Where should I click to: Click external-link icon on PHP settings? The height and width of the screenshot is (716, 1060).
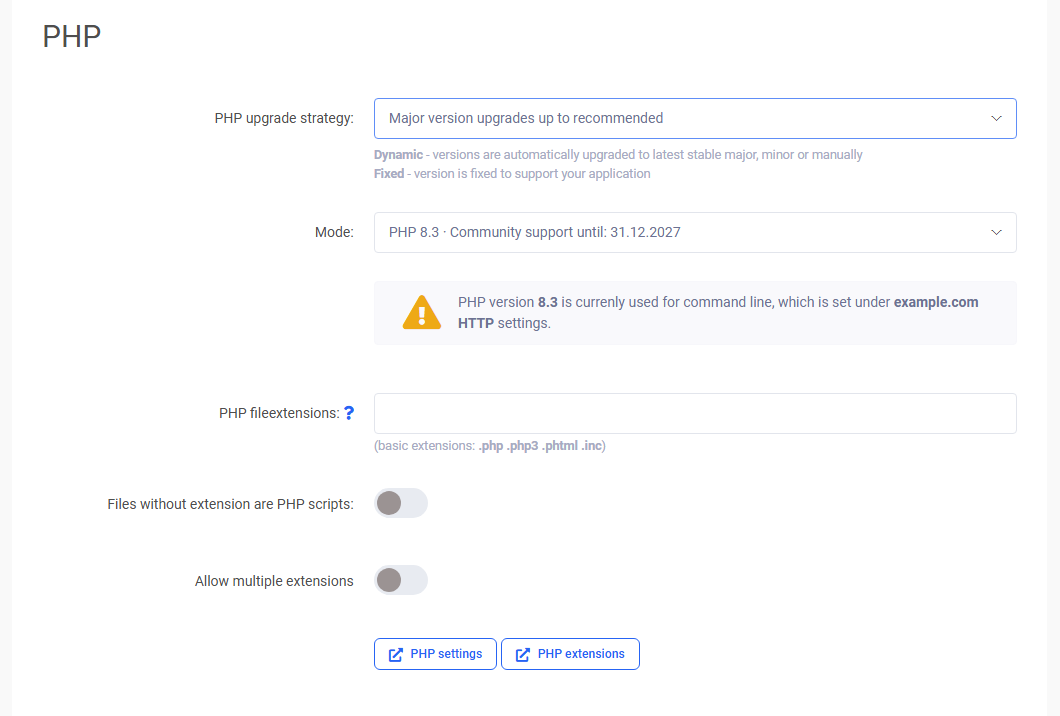coord(396,654)
